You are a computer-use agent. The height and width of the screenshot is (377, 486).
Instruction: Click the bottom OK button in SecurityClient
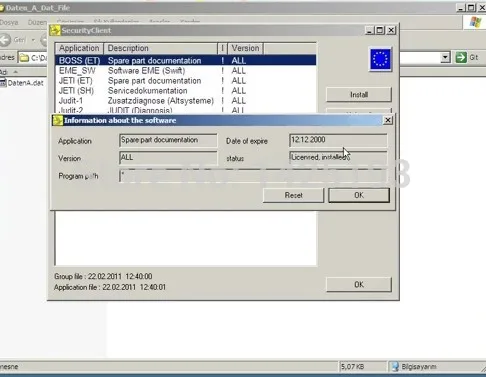pyautogui.click(x=359, y=284)
